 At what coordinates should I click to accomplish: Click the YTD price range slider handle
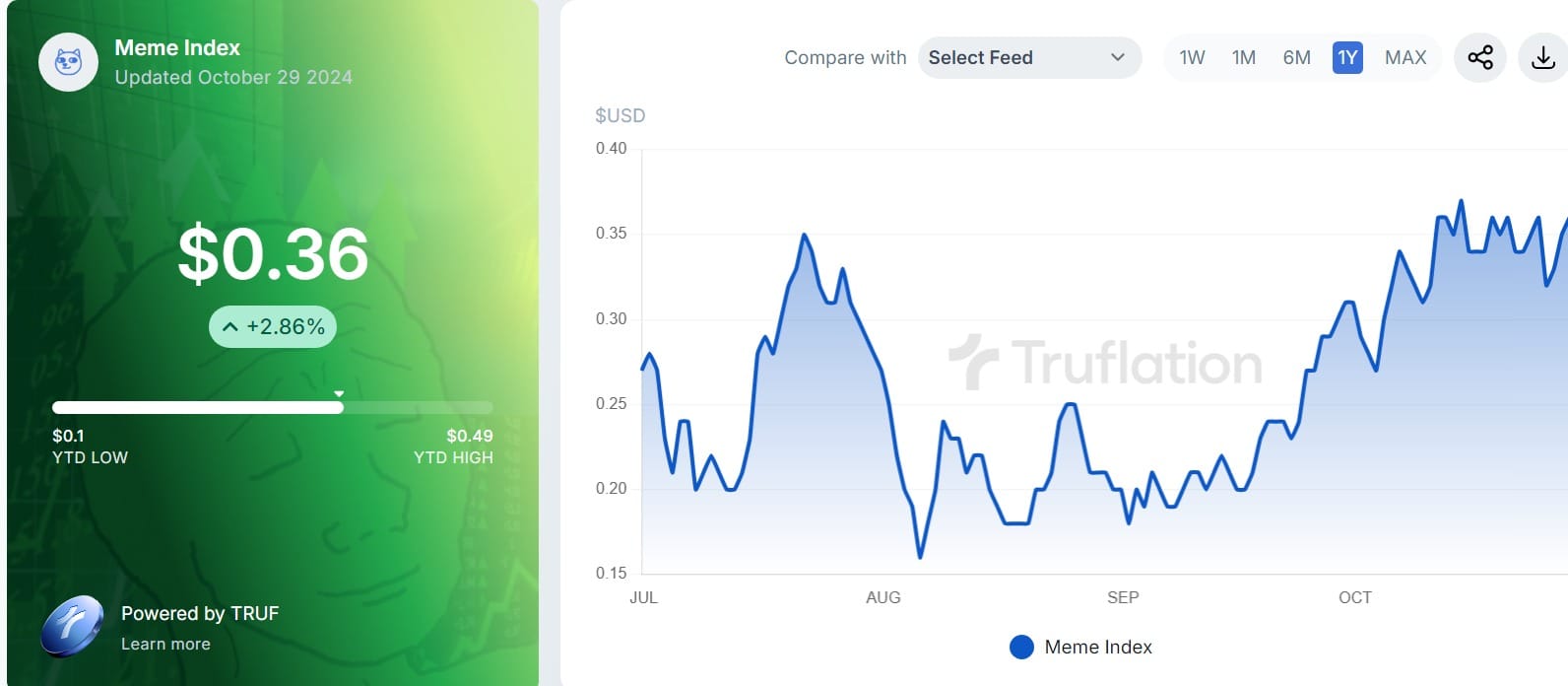point(339,406)
